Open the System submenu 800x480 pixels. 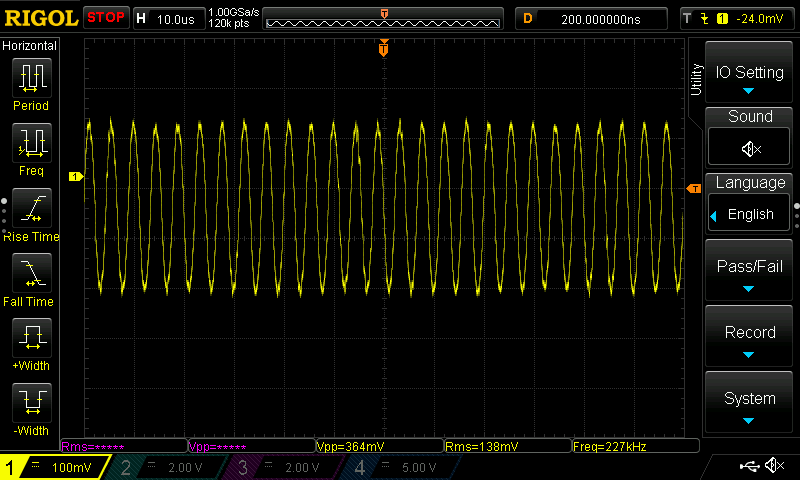point(749,402)
